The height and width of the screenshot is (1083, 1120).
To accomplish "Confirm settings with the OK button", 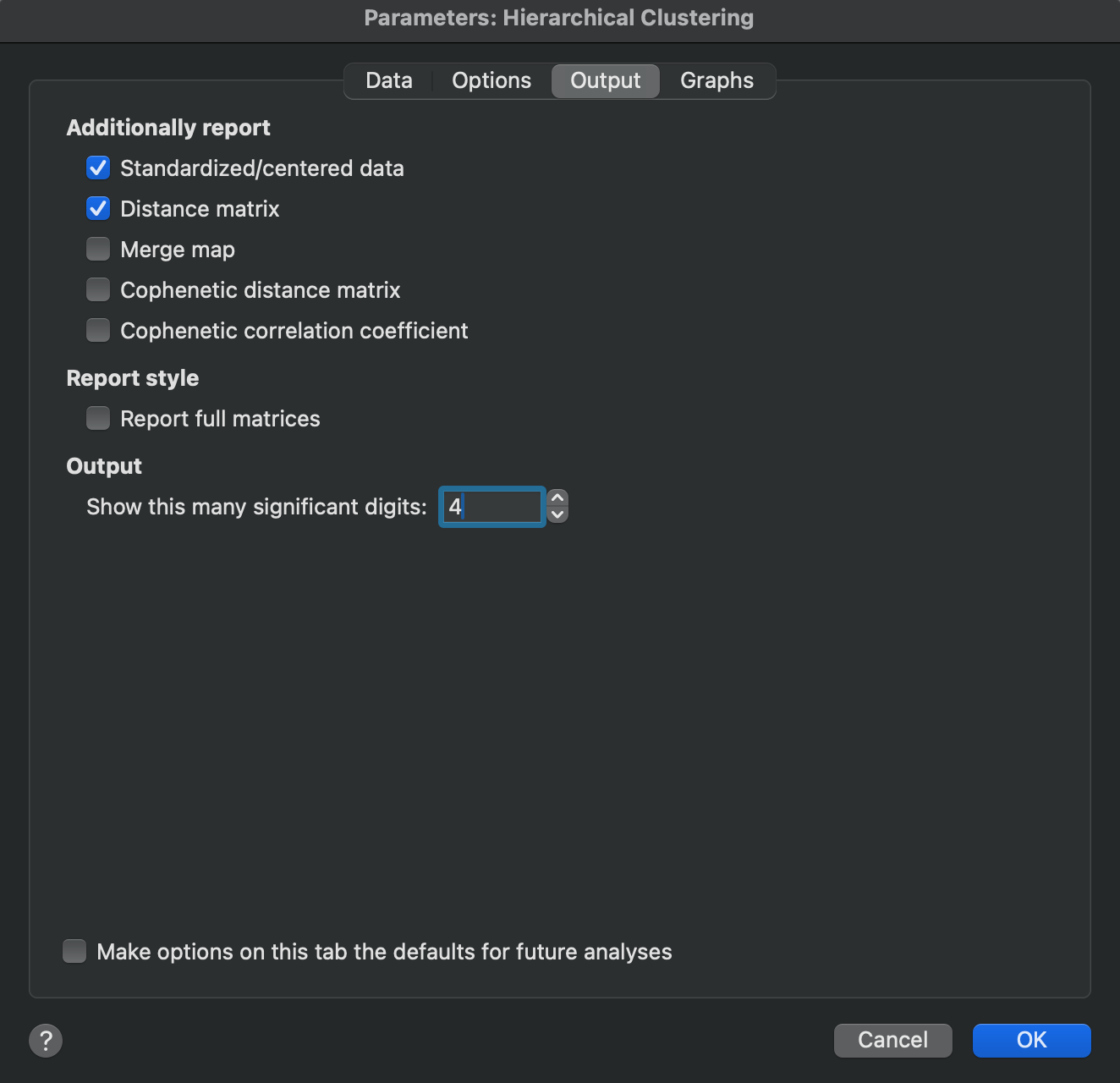I will coord(1031,1040).
